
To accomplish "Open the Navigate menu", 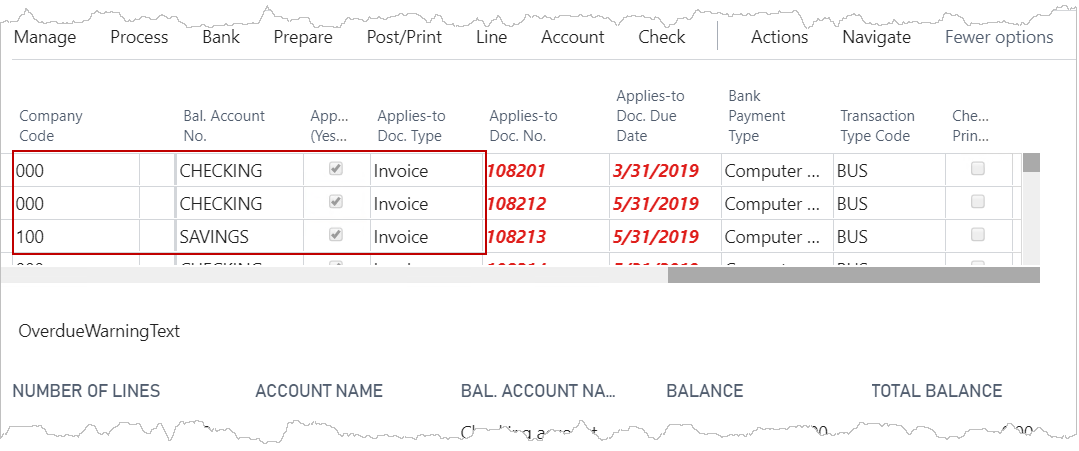I will [876, 37].
